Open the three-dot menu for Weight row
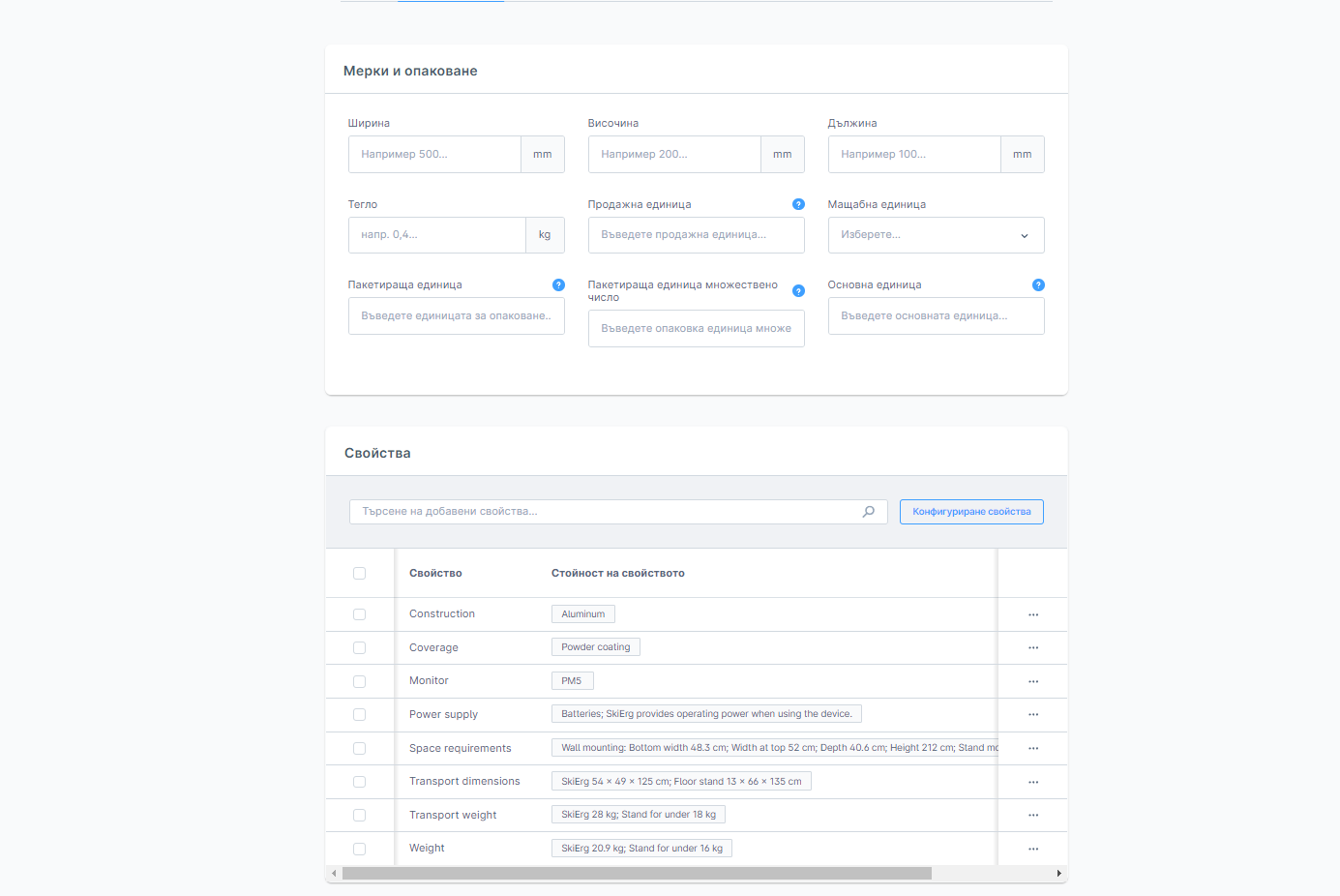The image size is (1340, 896). click(x=1033, y=849)
